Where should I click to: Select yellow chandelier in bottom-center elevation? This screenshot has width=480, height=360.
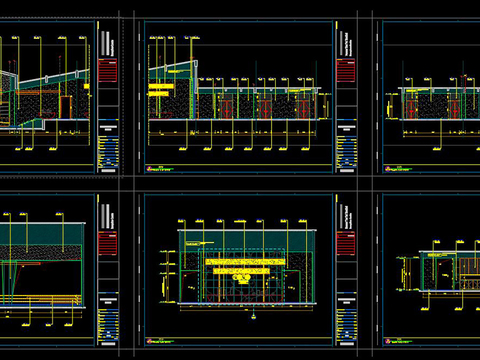tap(242, 279)
